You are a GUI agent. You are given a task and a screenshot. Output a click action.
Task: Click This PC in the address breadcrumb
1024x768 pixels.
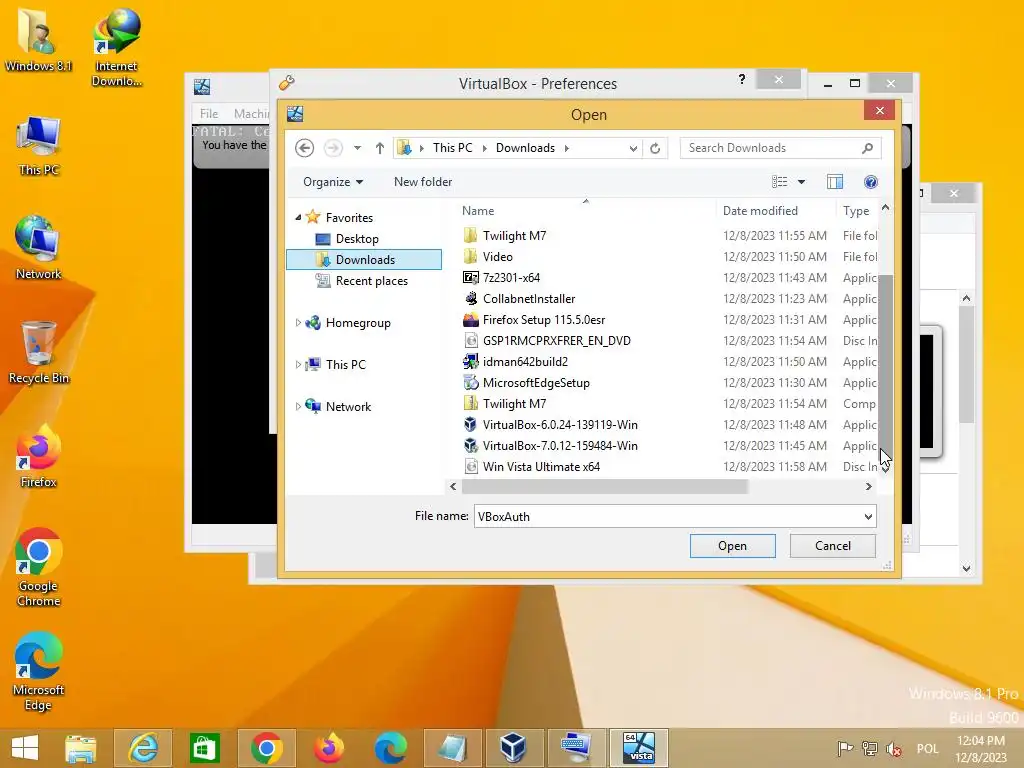click(452, 148)
